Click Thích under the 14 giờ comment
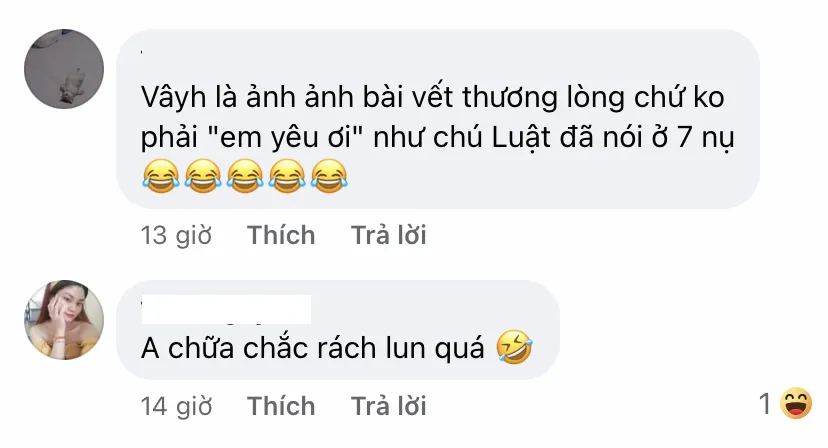The width and height of the screenshot is (828, 448). click(x=281, y=406)
